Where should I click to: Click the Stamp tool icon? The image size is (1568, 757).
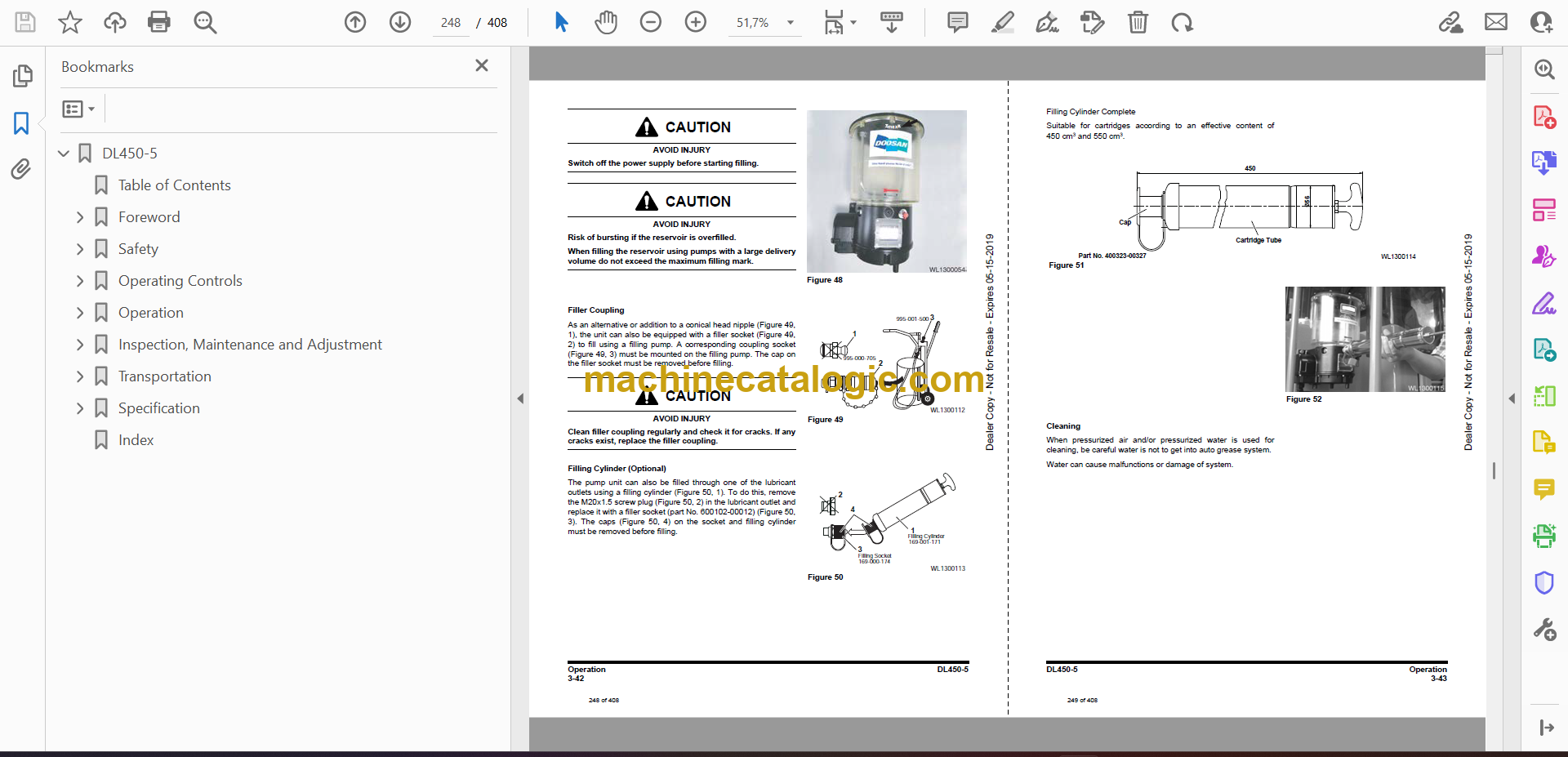coord(1092,22)
